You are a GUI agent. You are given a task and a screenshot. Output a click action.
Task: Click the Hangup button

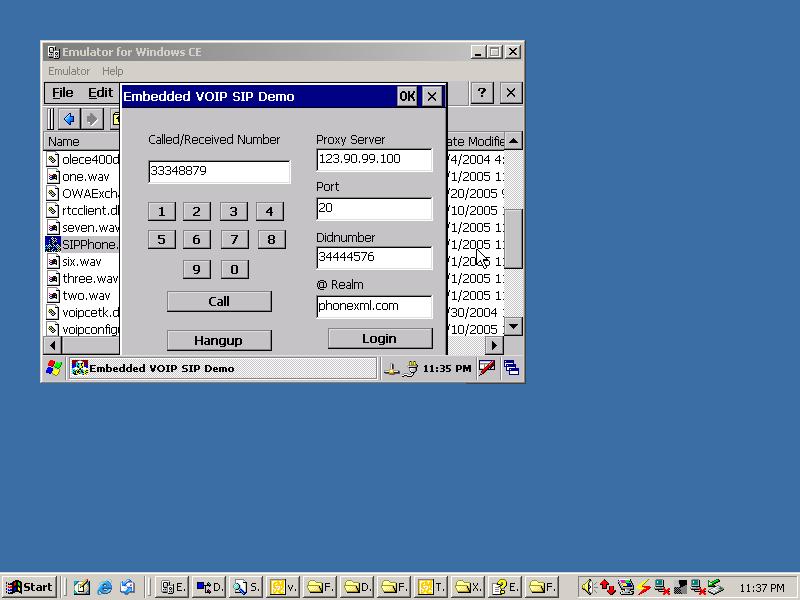pos(219,340)
